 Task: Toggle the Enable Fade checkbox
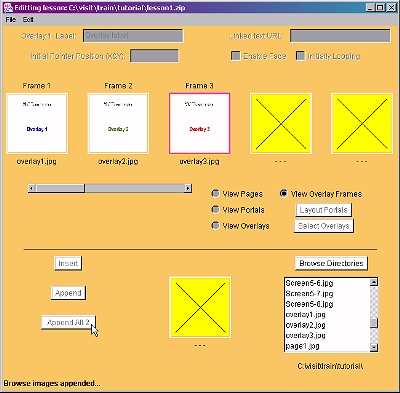tap(236, 56)
